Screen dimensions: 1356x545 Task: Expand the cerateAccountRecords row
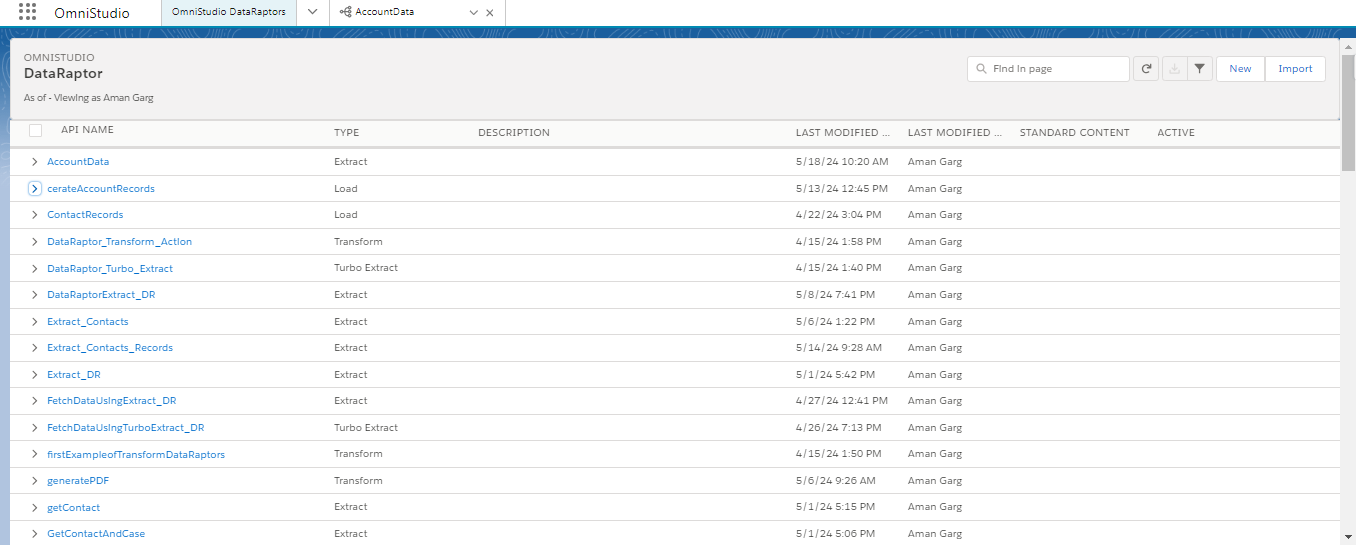(35, 189)
